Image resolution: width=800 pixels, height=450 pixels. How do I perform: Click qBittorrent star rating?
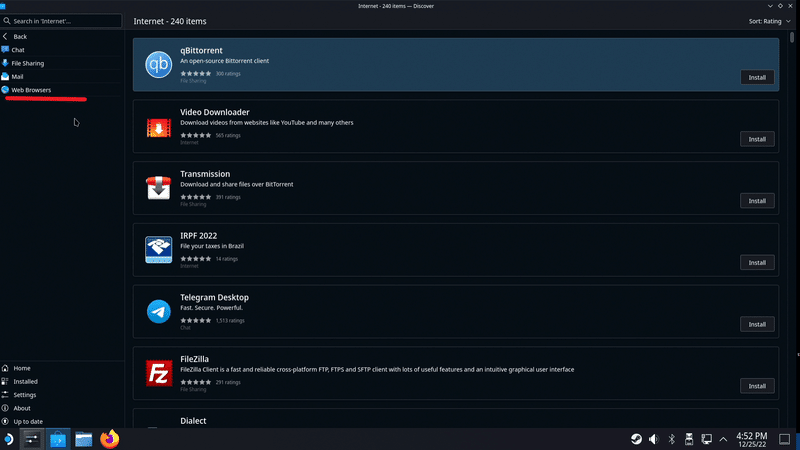[x=195, y=73]
